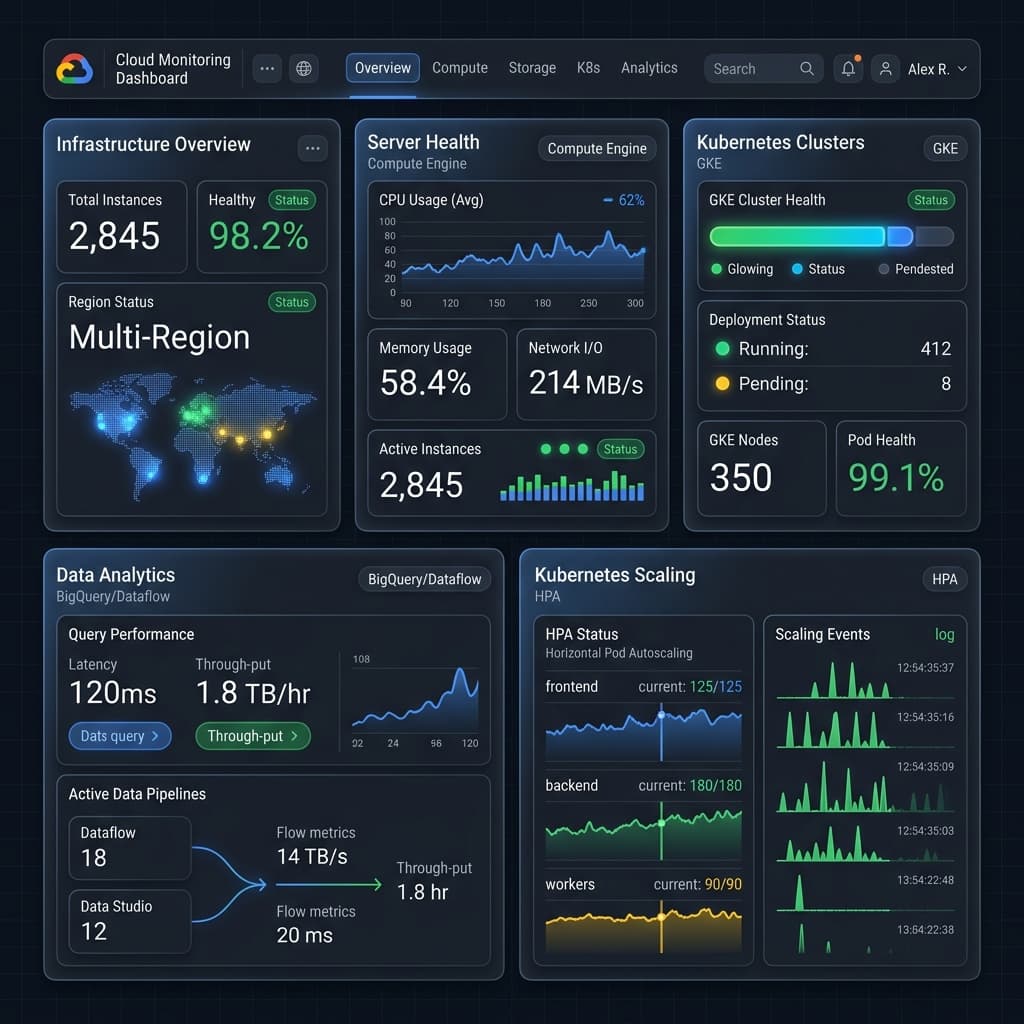Screen dimensions: 1024x1024
Task: Click the user avatar icon
Action: click(x=886, y=69)
